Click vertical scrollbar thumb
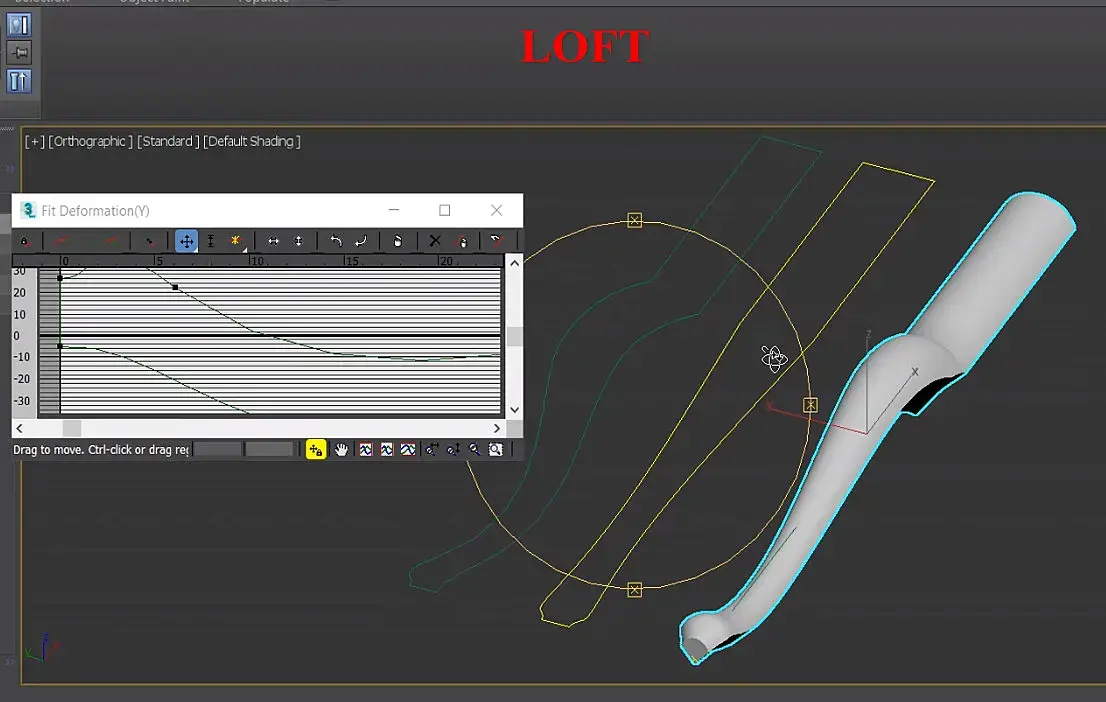1106x702 pixels. tap(515, 336)
